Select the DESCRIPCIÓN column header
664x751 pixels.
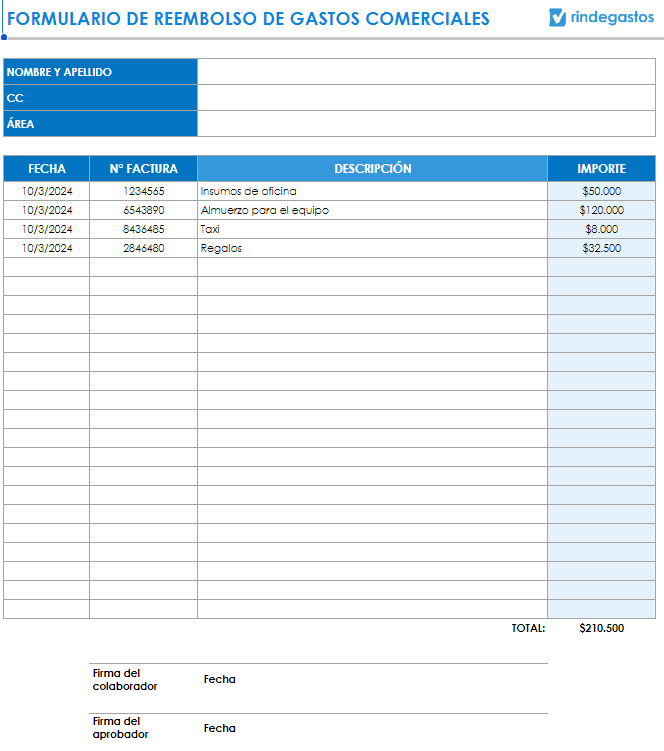(x=372, y=169)
